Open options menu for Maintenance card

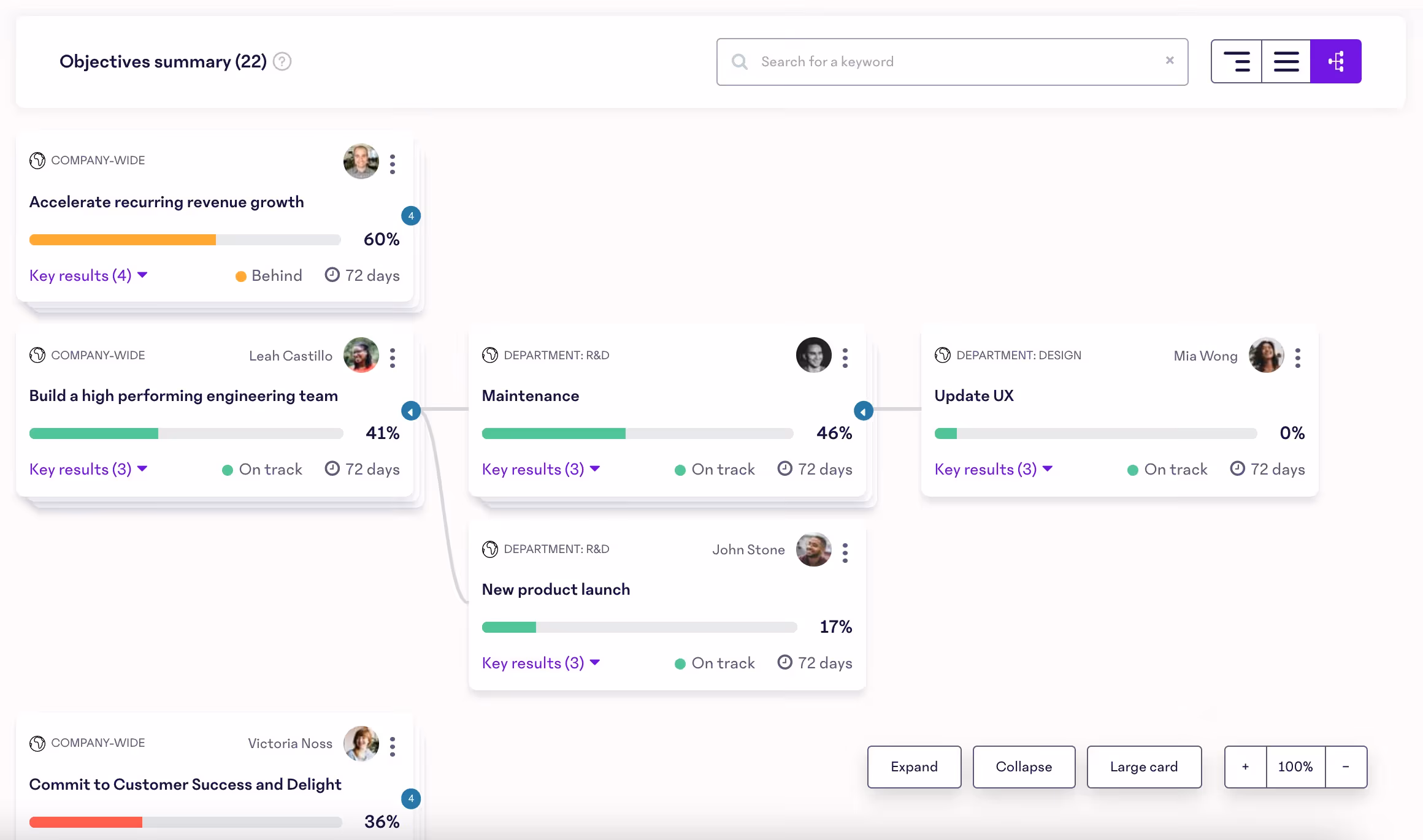coord(845,357)
